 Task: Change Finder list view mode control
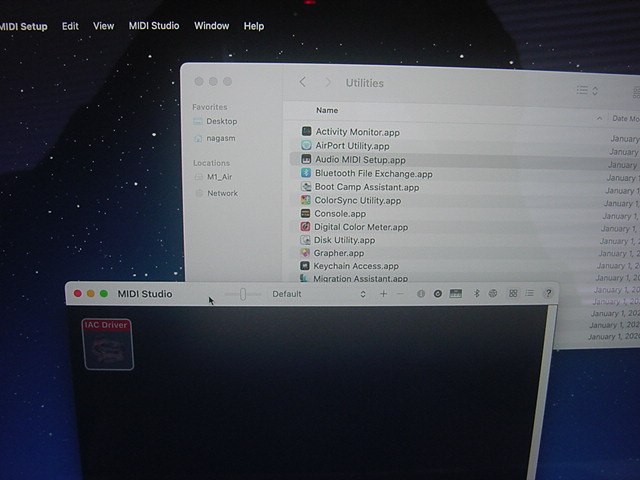coord(587,90)
